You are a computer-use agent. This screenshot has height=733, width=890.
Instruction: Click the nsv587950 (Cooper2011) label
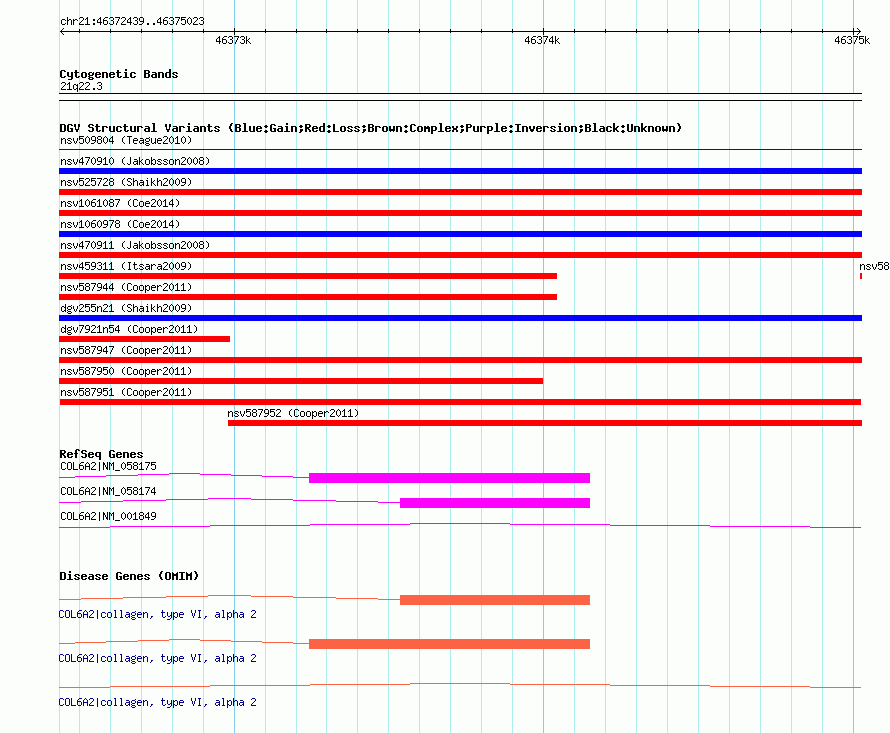click(126, 371)
